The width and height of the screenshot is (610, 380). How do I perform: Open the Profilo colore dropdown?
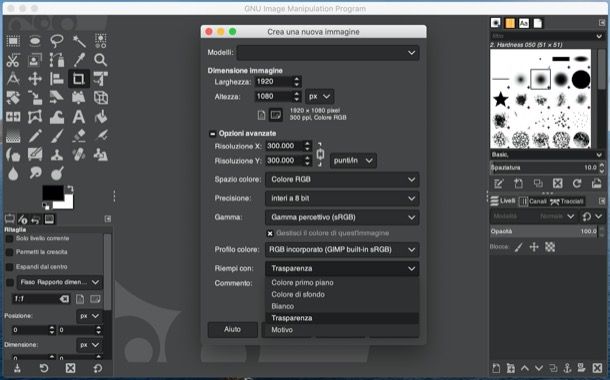click(342, 250)
